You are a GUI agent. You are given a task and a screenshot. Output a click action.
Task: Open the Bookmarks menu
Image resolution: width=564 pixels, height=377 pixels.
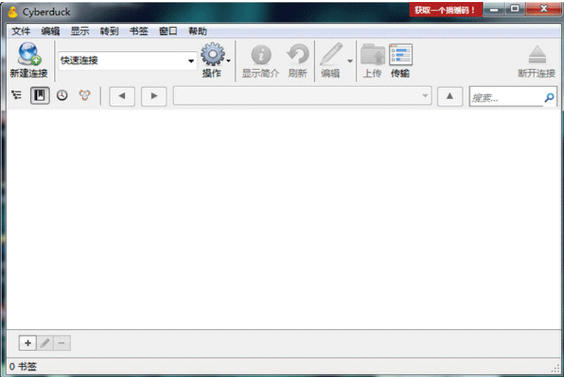[x=139, y=31]
